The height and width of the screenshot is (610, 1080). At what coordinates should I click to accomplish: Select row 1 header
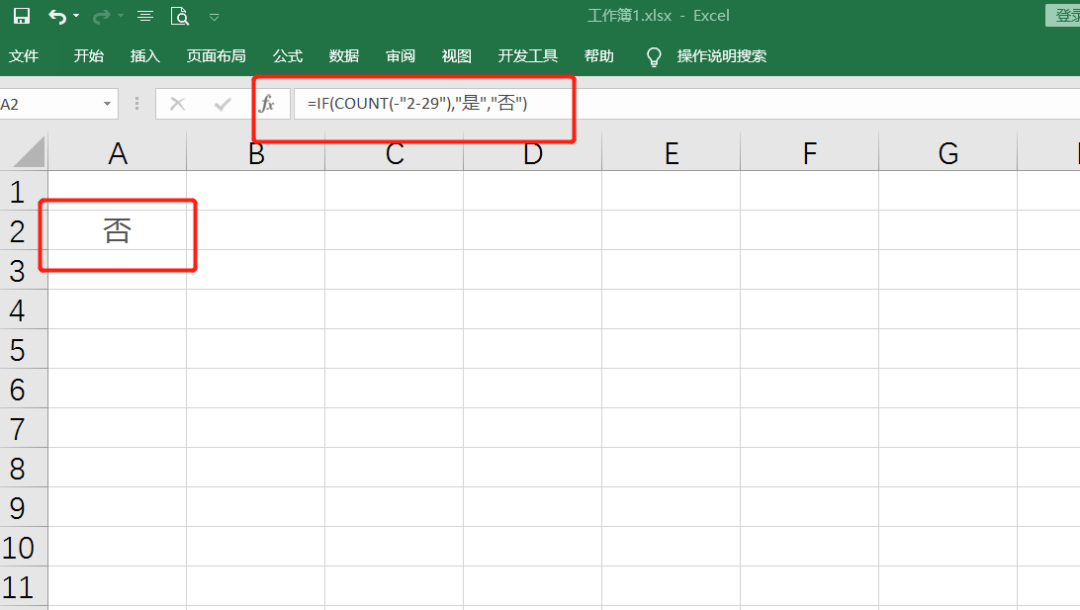click(x=23, y=191)
